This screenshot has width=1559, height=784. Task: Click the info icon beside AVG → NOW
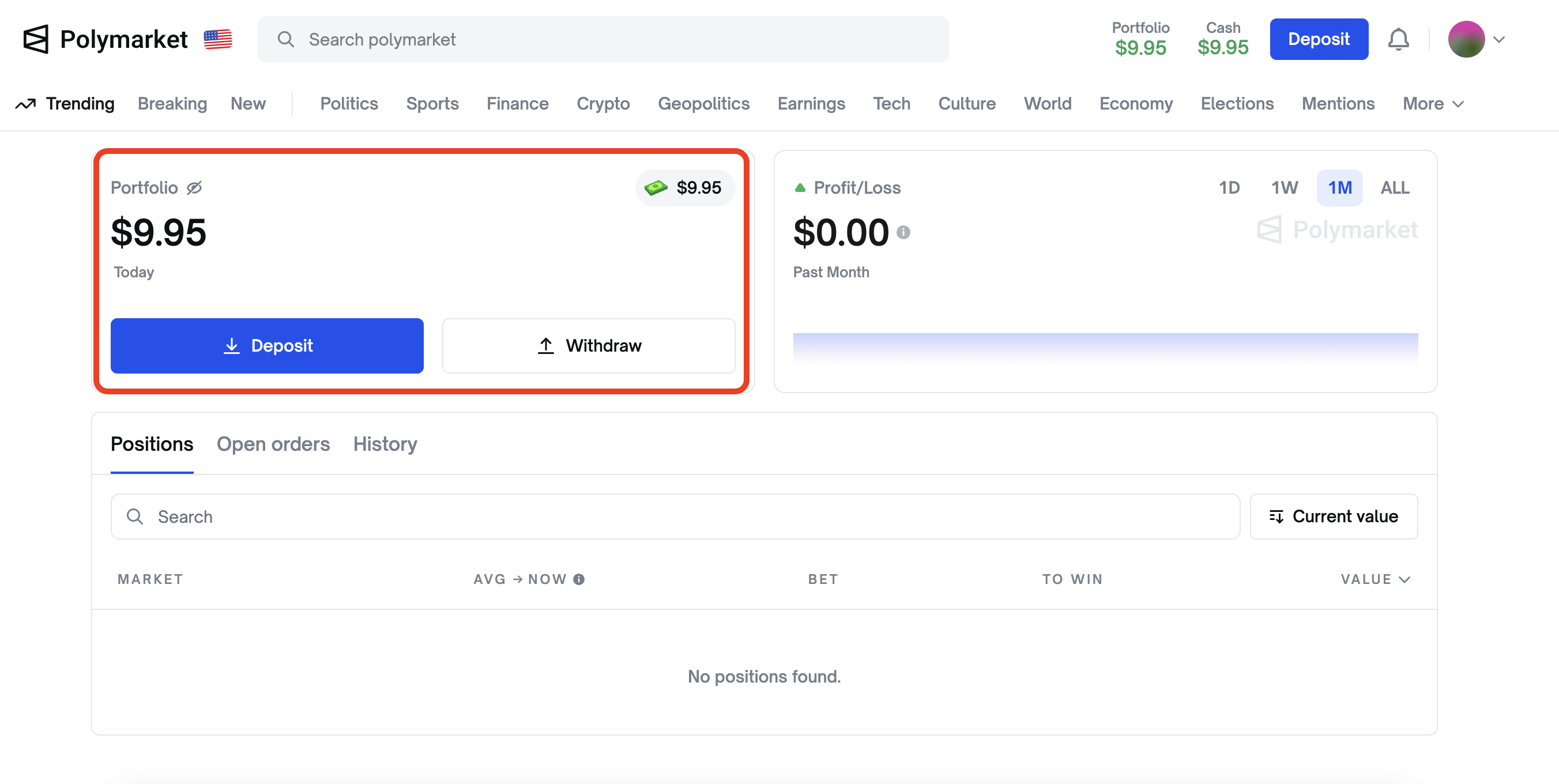pyautogui.click(x=579, y=579)
